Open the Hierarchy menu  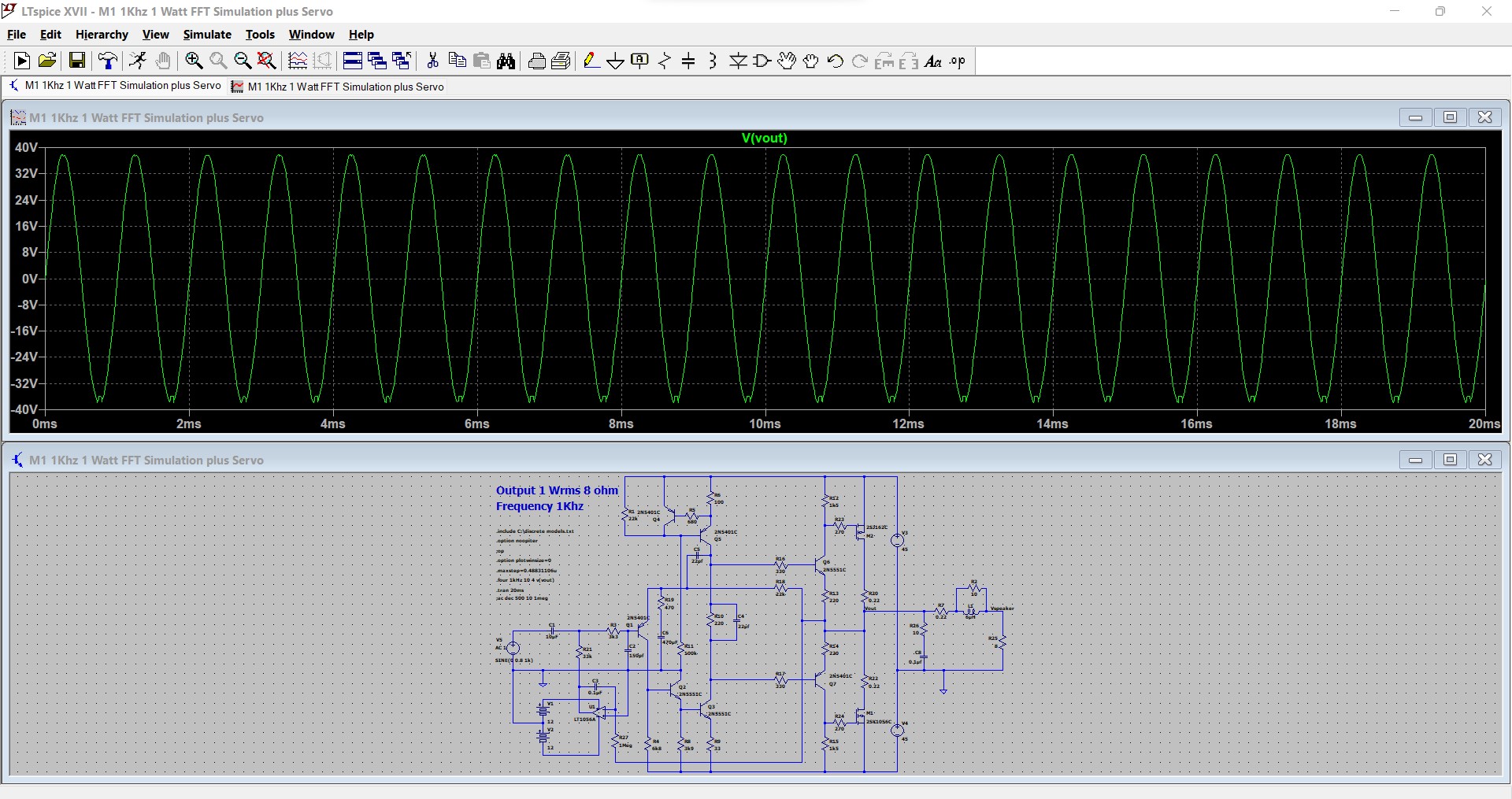102,35
